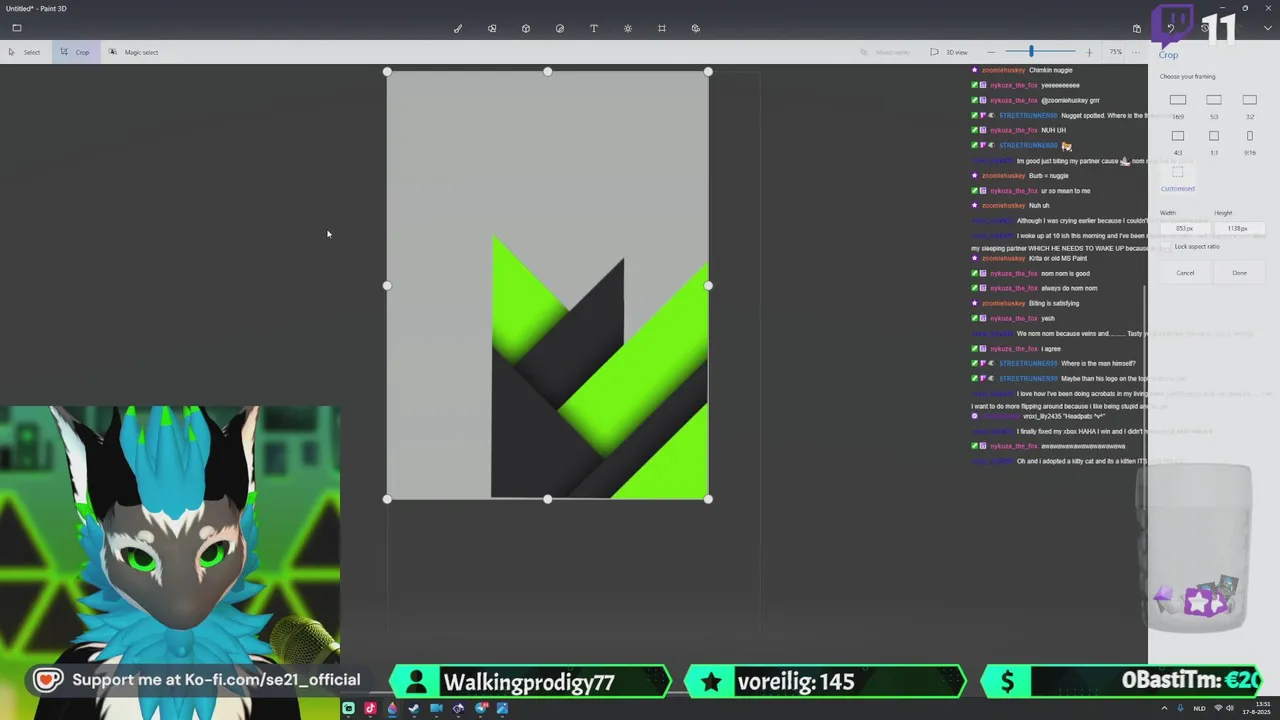Viewport: 1280px width, 720px height.
Task: Click the 75% zoom value
Action: [x=1116, y=52]
